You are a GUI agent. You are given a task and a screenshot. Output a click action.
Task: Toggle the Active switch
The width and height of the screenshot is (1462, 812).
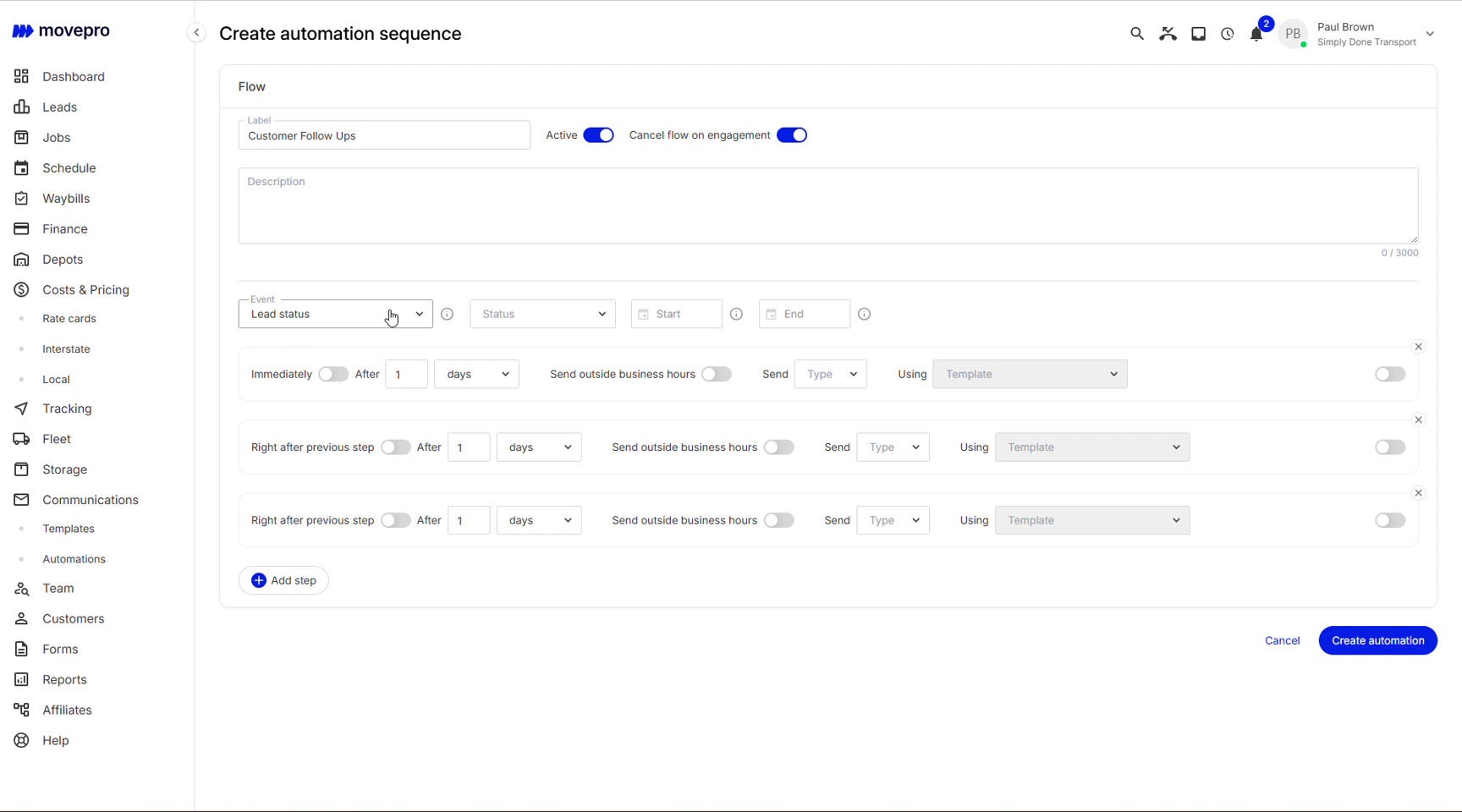tap(598, 135)
